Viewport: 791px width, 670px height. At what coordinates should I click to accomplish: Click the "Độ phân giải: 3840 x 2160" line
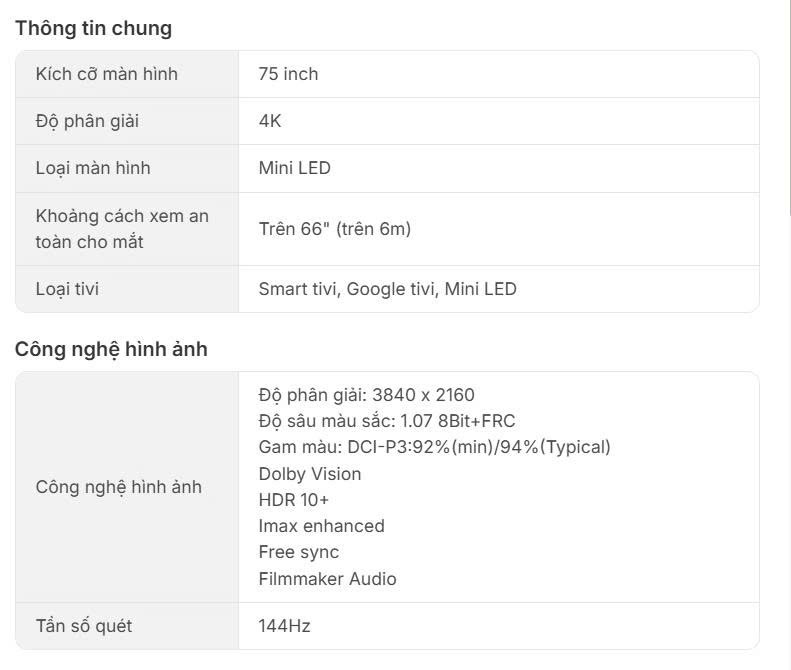[x=366, y=395]
